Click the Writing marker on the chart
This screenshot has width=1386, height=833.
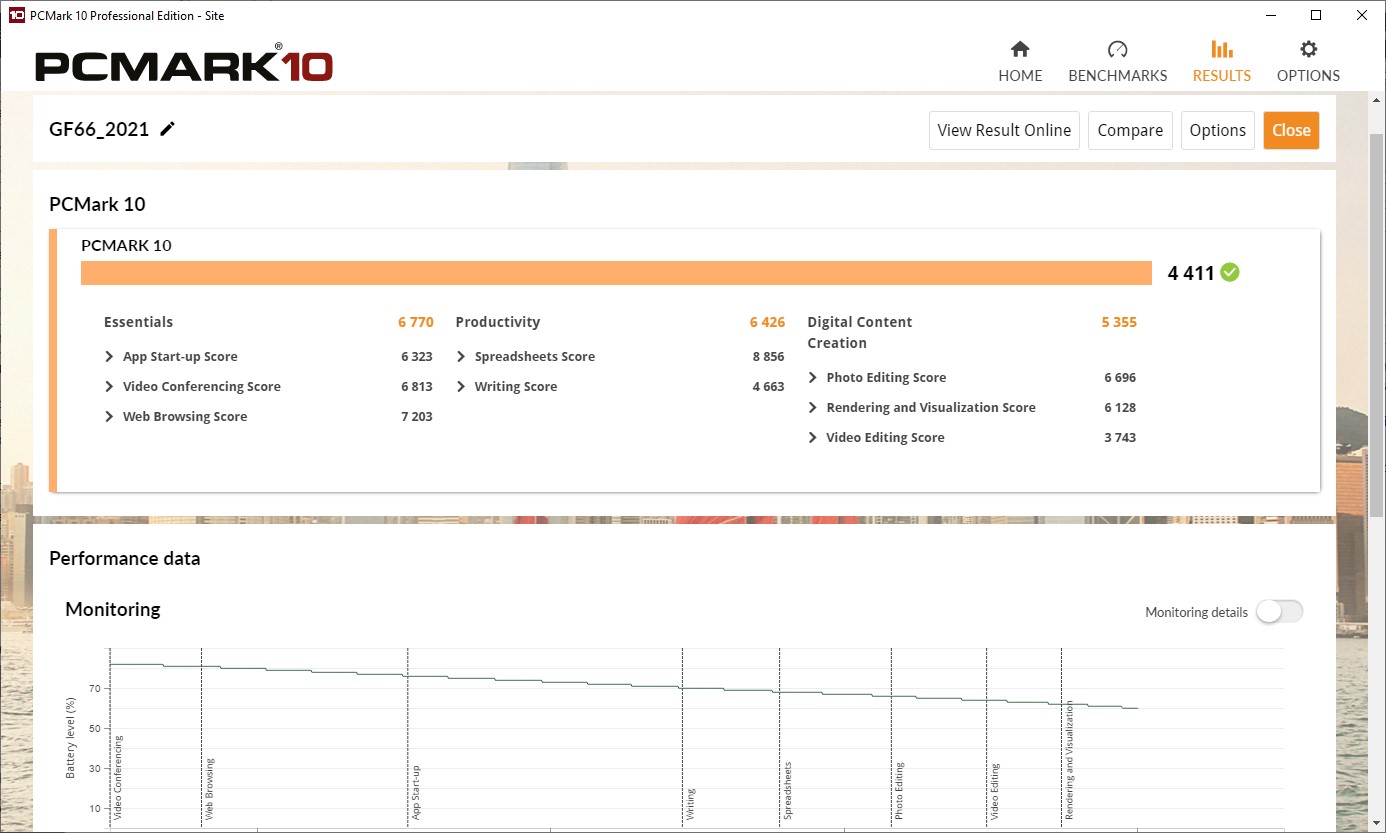coord(690,805)
